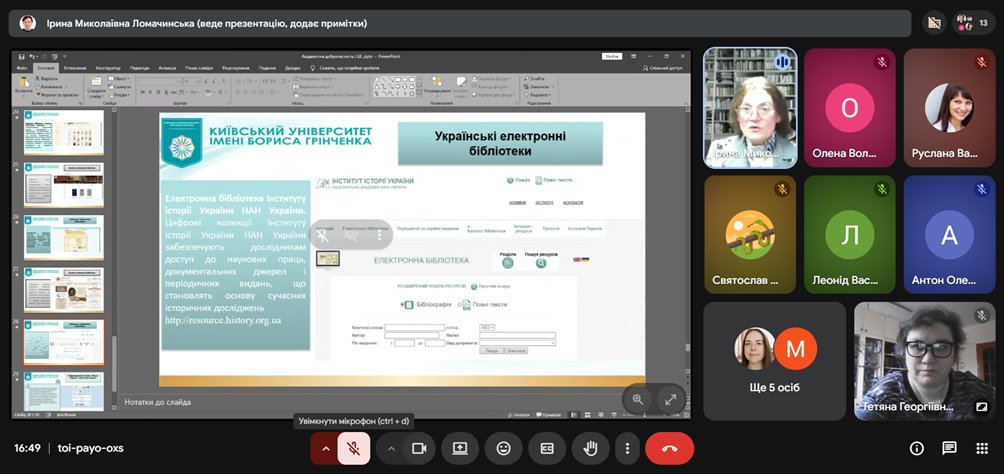Image resolution: width=1004 pixels, height=474 pixels.
Task: Expand the presentation to full screen
Action: (671, 399)
